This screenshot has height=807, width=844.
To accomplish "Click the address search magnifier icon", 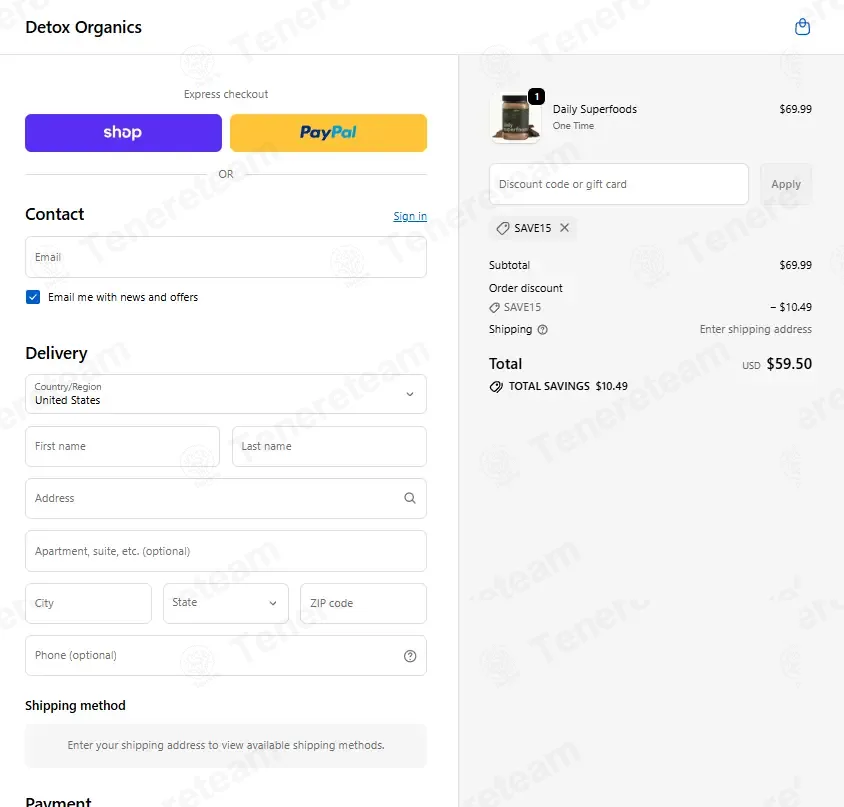I will pyautogui.click(x=410, y=498).
